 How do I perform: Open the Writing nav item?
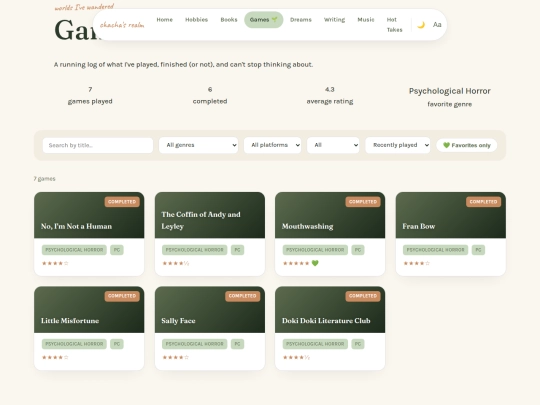tap(334, 20)
